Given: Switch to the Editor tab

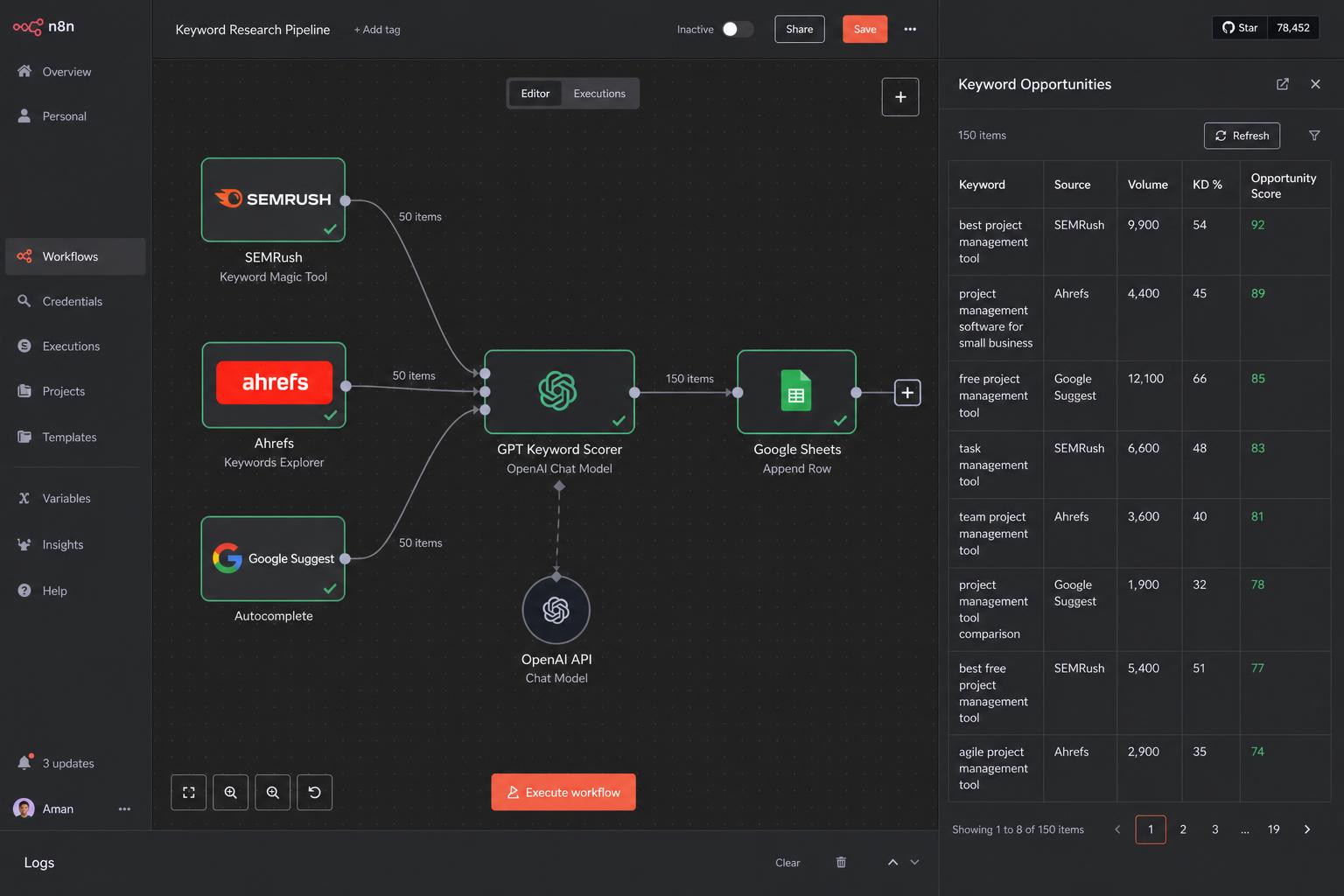Looking at the screenshot, I should click(x=535, y=94).
